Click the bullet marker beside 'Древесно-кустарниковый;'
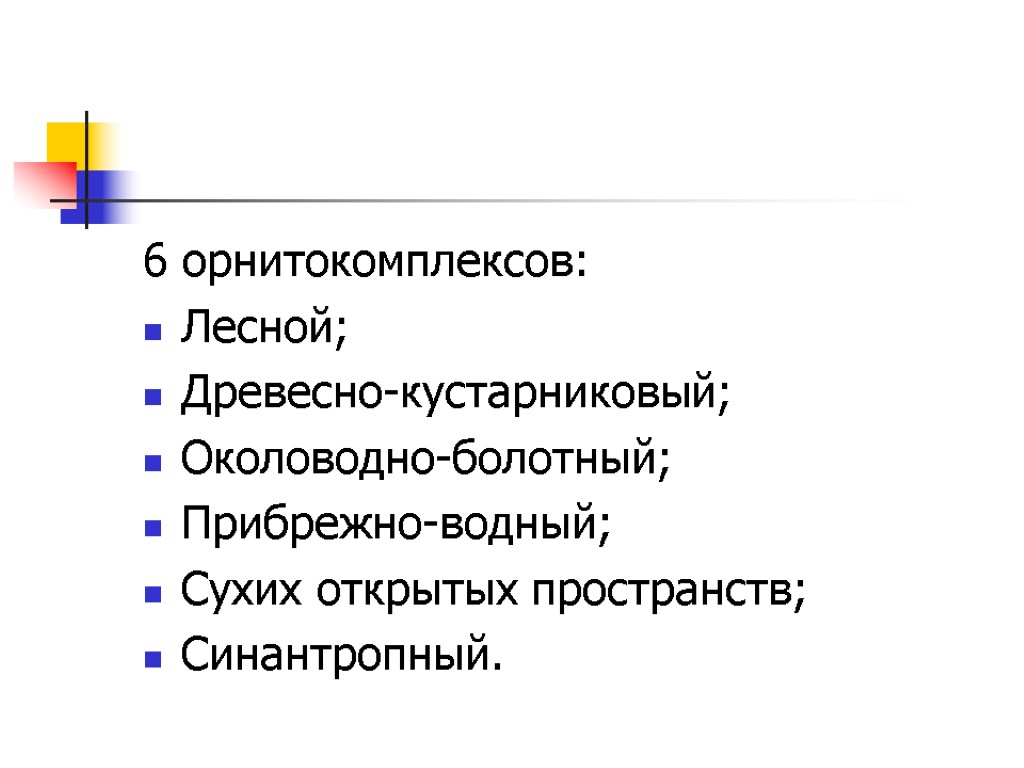This screenshot has width=1024, height=768. pos(153,398)
